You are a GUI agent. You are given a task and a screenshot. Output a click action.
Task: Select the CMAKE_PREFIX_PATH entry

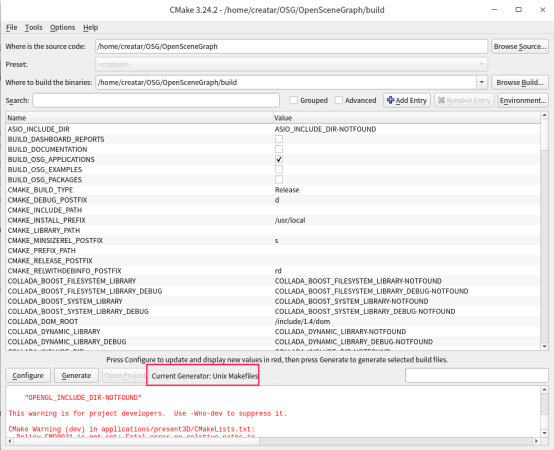[x=42, y=250]
